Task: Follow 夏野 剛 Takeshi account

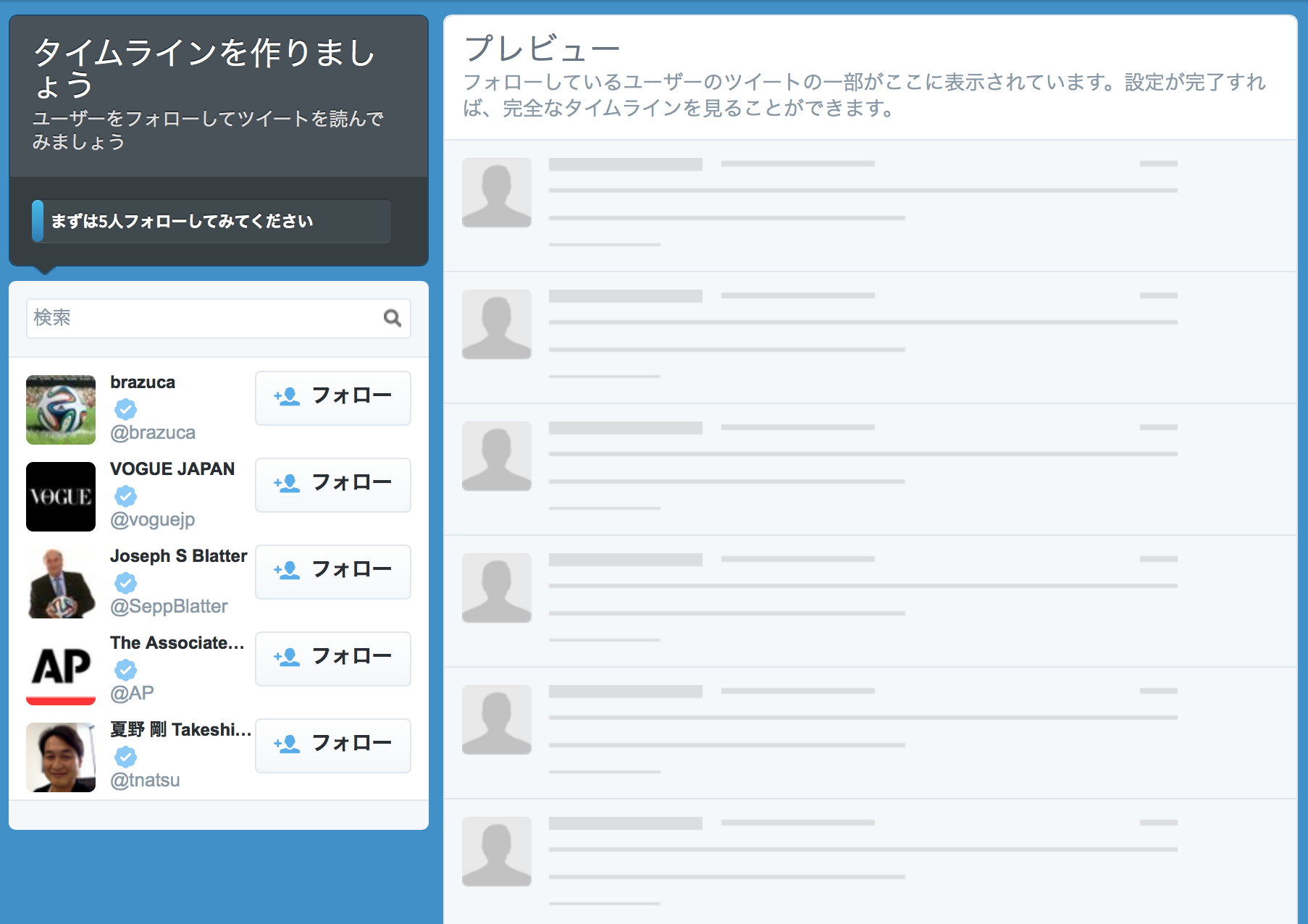Action: pos(332,745)
